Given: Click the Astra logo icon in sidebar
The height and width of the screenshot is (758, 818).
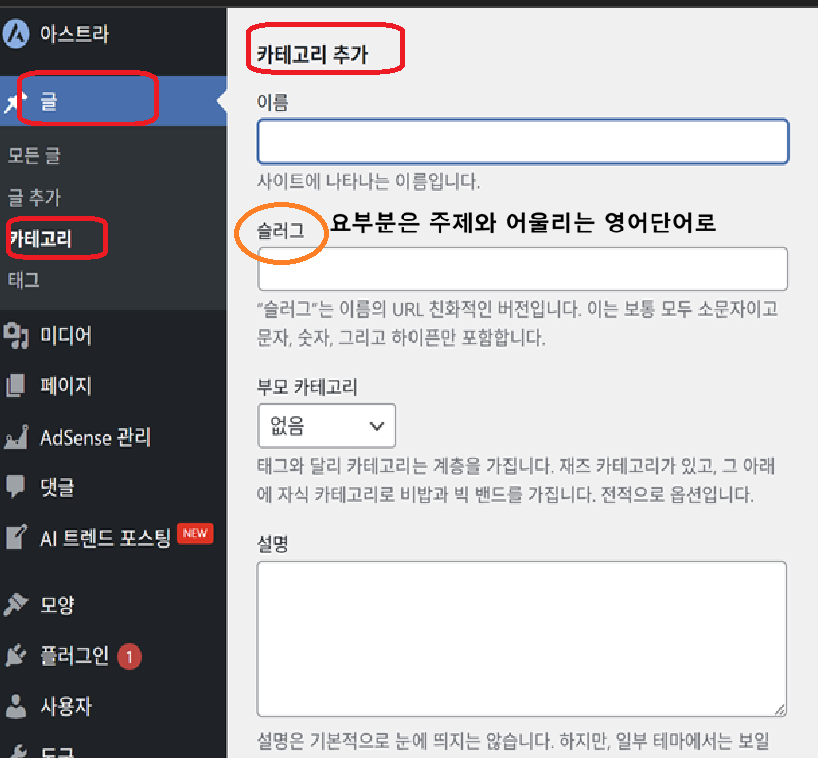Looking at the screenshot, I should [x=16, y=34].
